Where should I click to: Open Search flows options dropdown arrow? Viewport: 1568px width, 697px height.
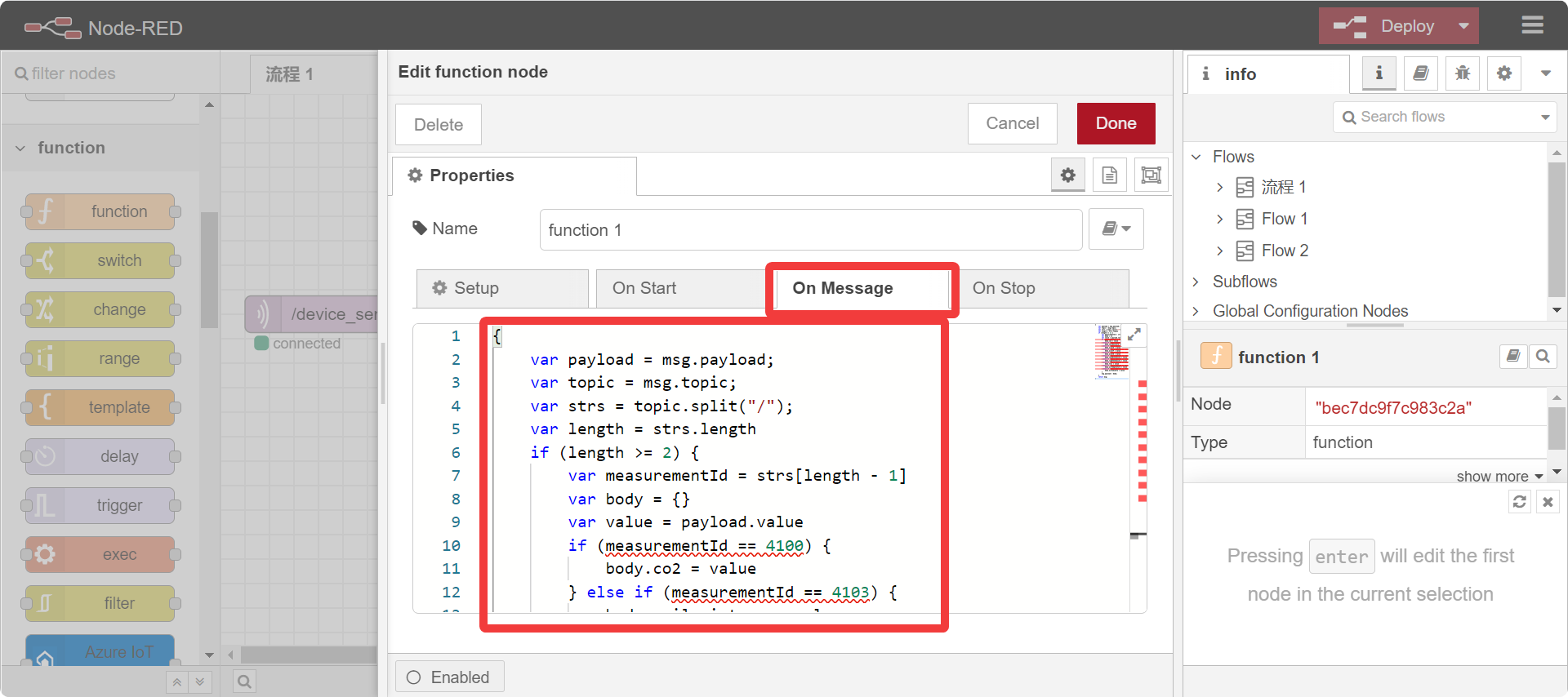[x=1545, y=117]
